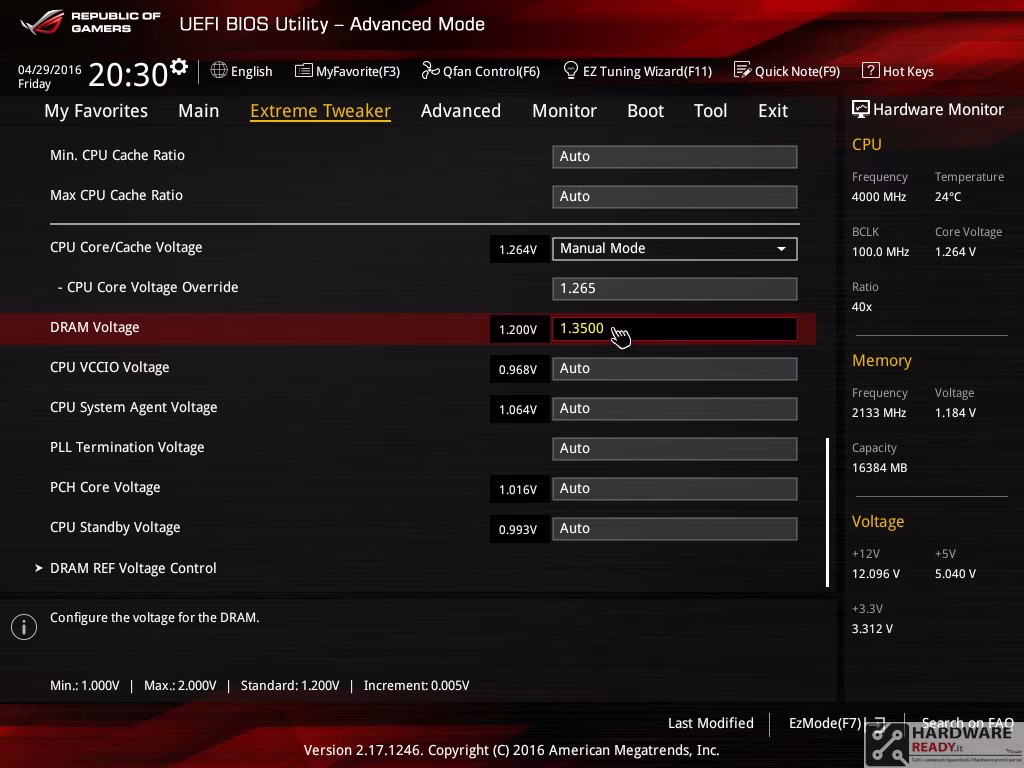Open the CPU Core/Cache Voltage Manual Mode dropdown
1024x768 pixels.
675,249
